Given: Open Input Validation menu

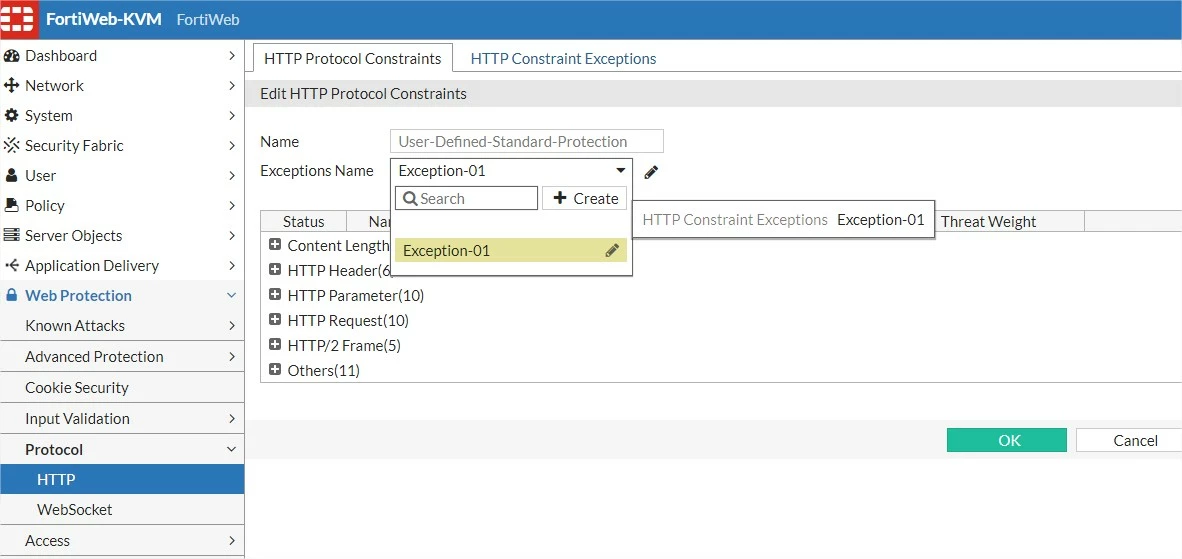Looking at the screenshot, I should (x=122, y=418).
